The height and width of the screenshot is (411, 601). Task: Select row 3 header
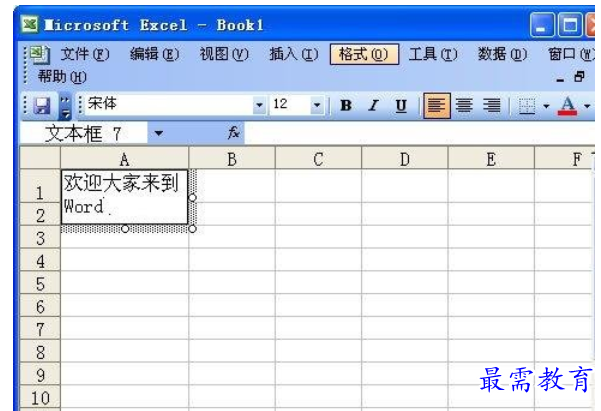pos(40,237)
